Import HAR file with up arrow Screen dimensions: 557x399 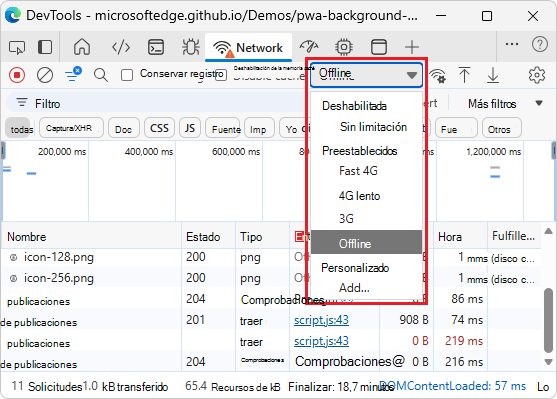(464, 75)
